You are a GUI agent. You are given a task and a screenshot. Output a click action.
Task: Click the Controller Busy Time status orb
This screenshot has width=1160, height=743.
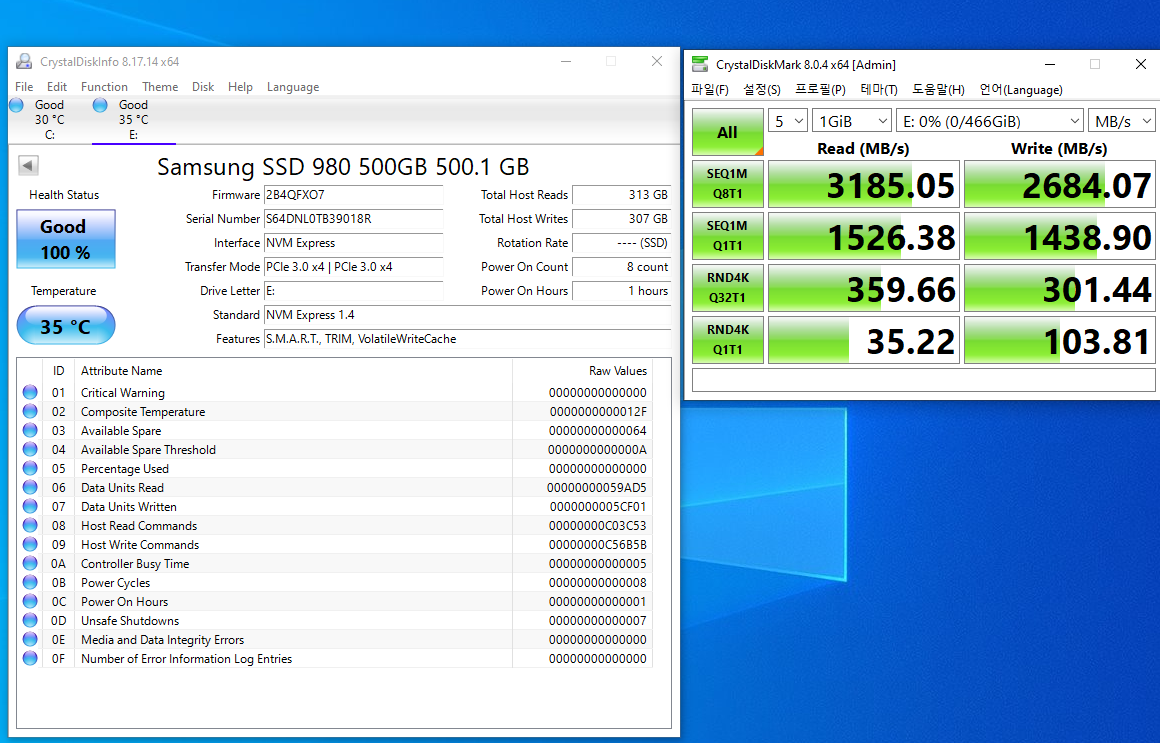tap(30, 563)
